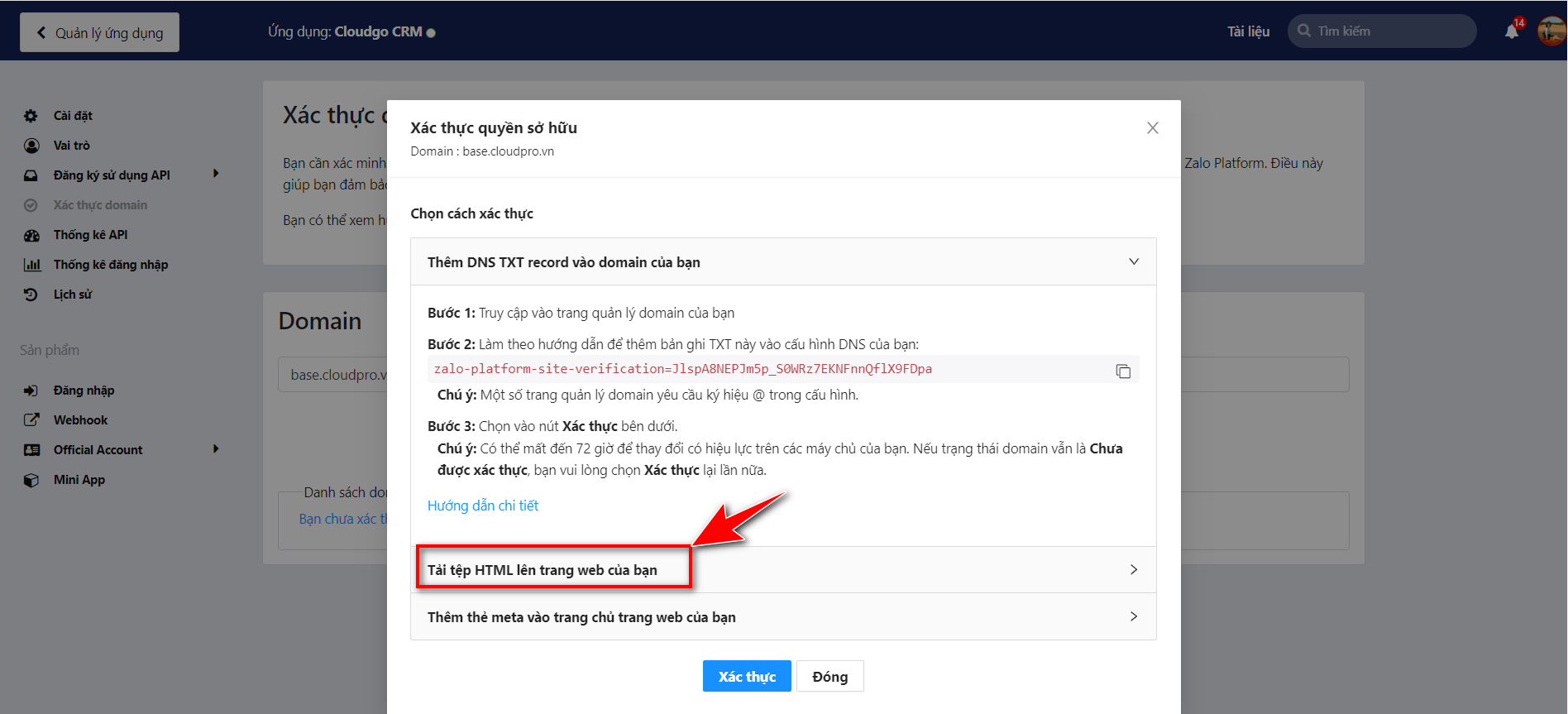The image size is (1568, 714).
Task: Click the Xác thực domain check icon
Action: point(31,205)
